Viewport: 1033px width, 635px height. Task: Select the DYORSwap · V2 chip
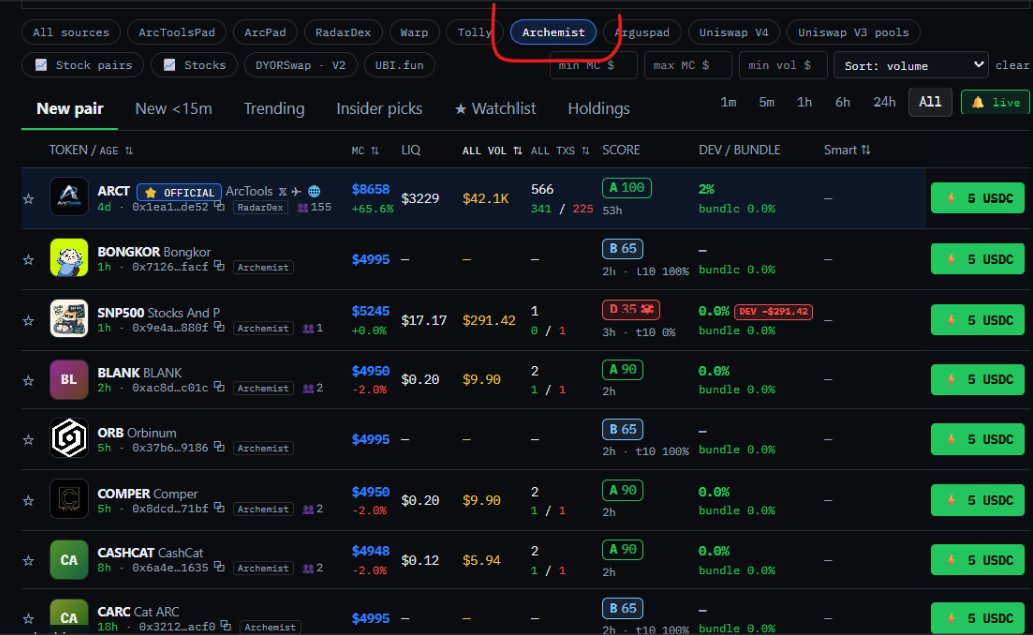click(300, 65)
